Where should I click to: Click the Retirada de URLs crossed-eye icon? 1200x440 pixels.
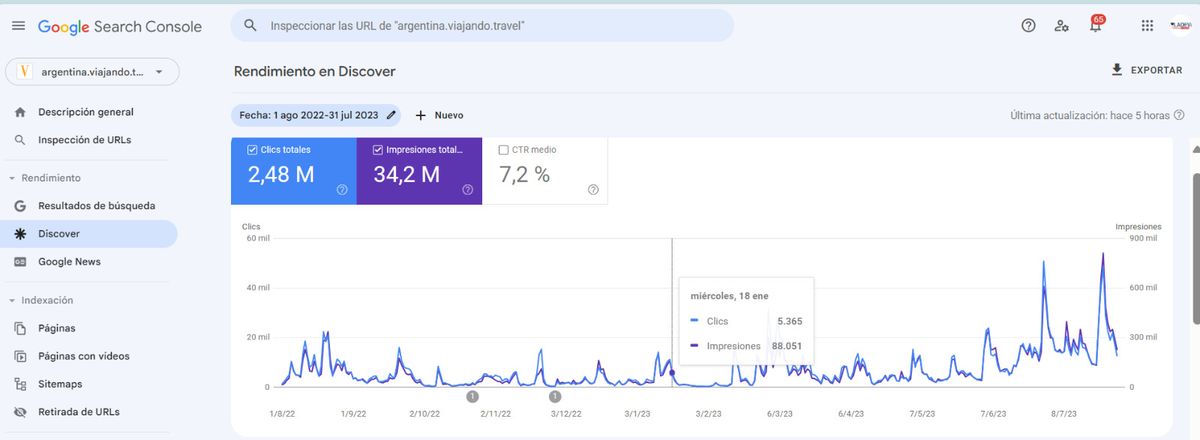click(x=20, y=412)
